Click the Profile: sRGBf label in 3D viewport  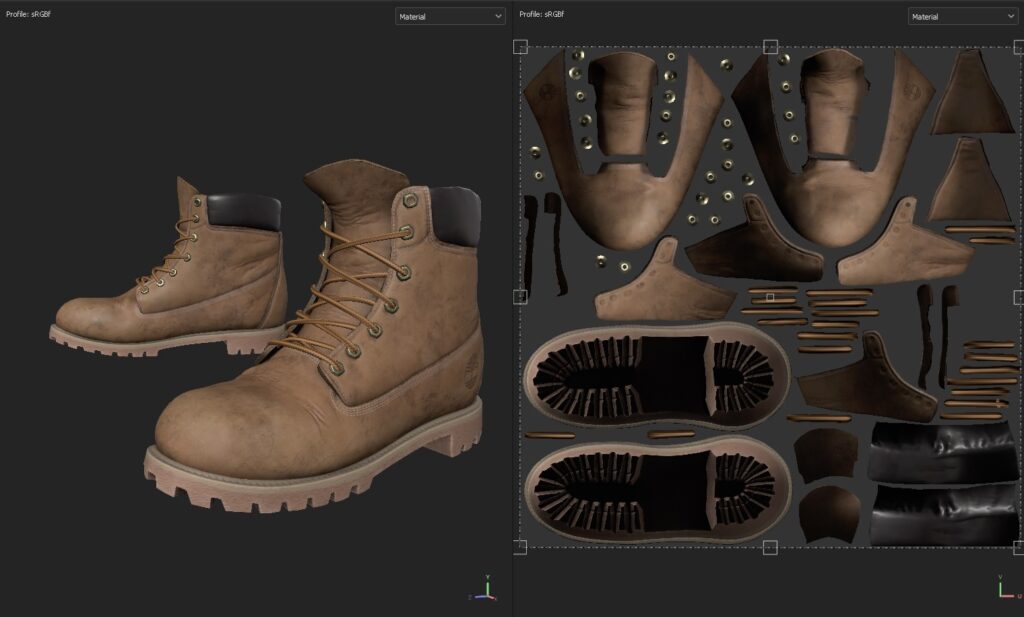pyautogui.click(x=29, y=15)
